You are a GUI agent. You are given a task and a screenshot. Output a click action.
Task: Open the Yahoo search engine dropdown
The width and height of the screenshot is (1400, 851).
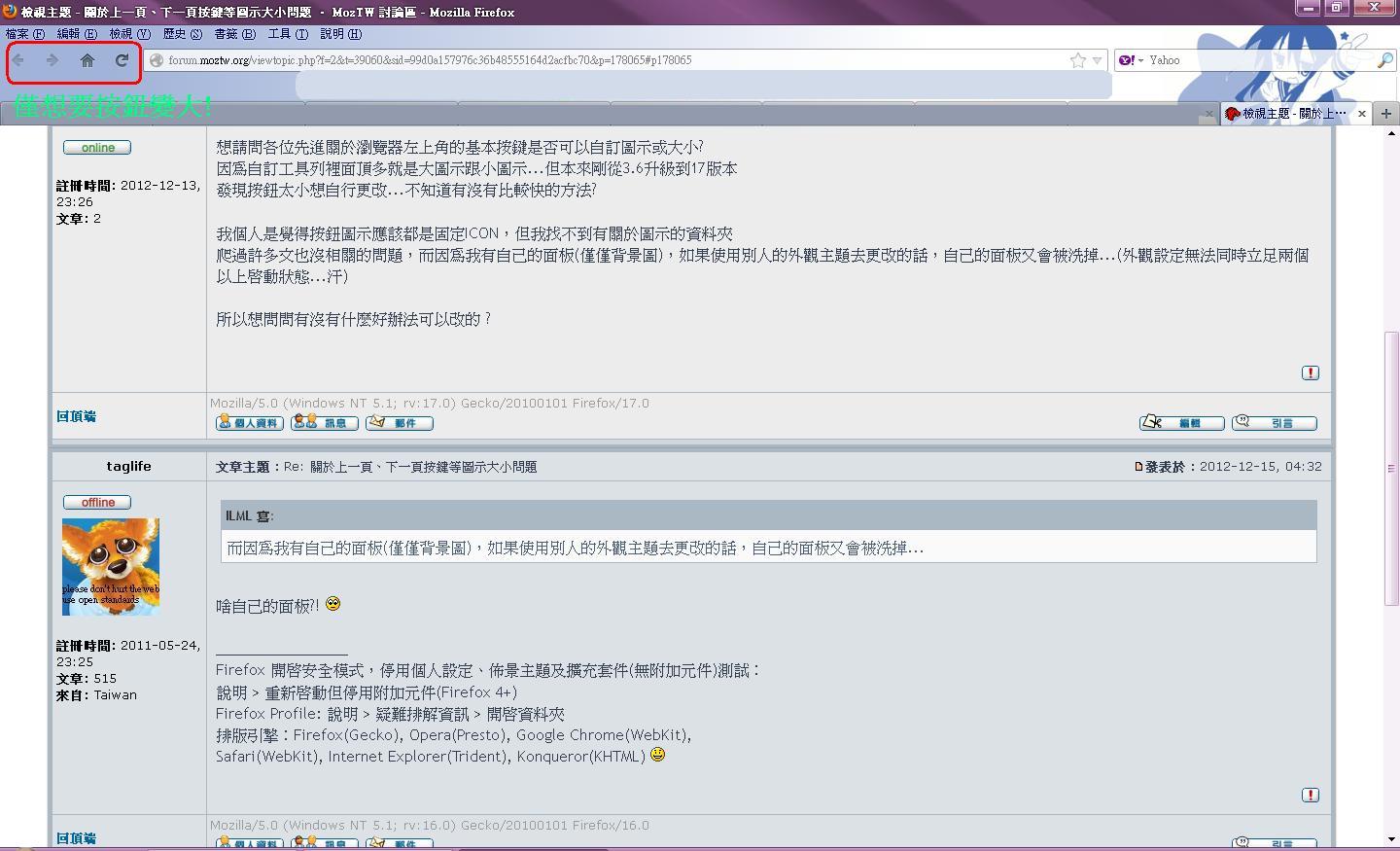tap(1132, 60)
